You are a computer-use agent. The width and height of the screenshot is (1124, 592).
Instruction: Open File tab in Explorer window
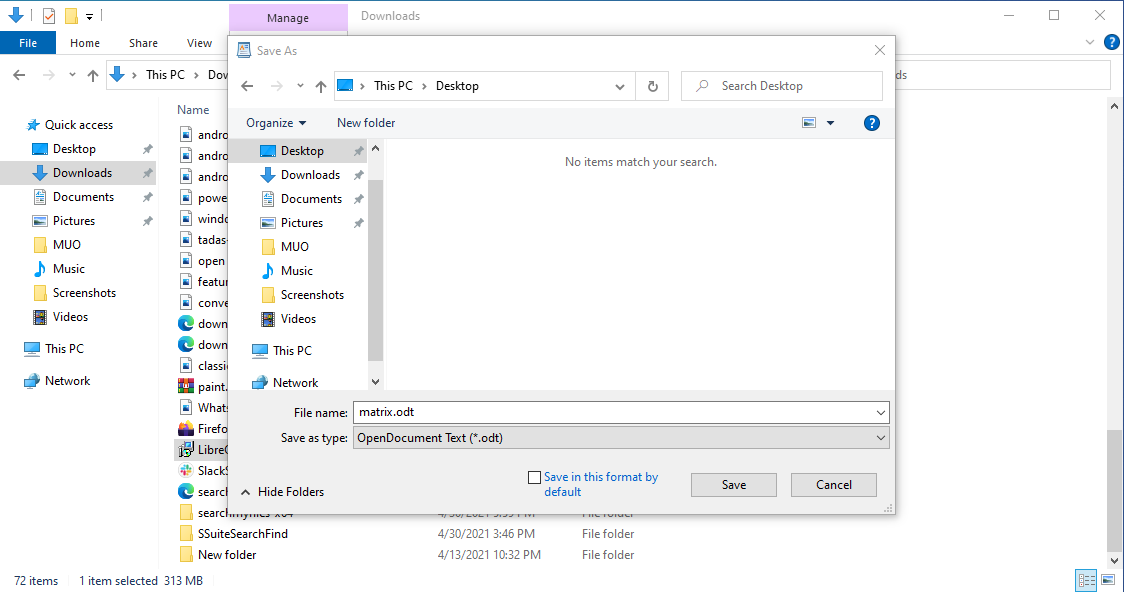[28, 43]
